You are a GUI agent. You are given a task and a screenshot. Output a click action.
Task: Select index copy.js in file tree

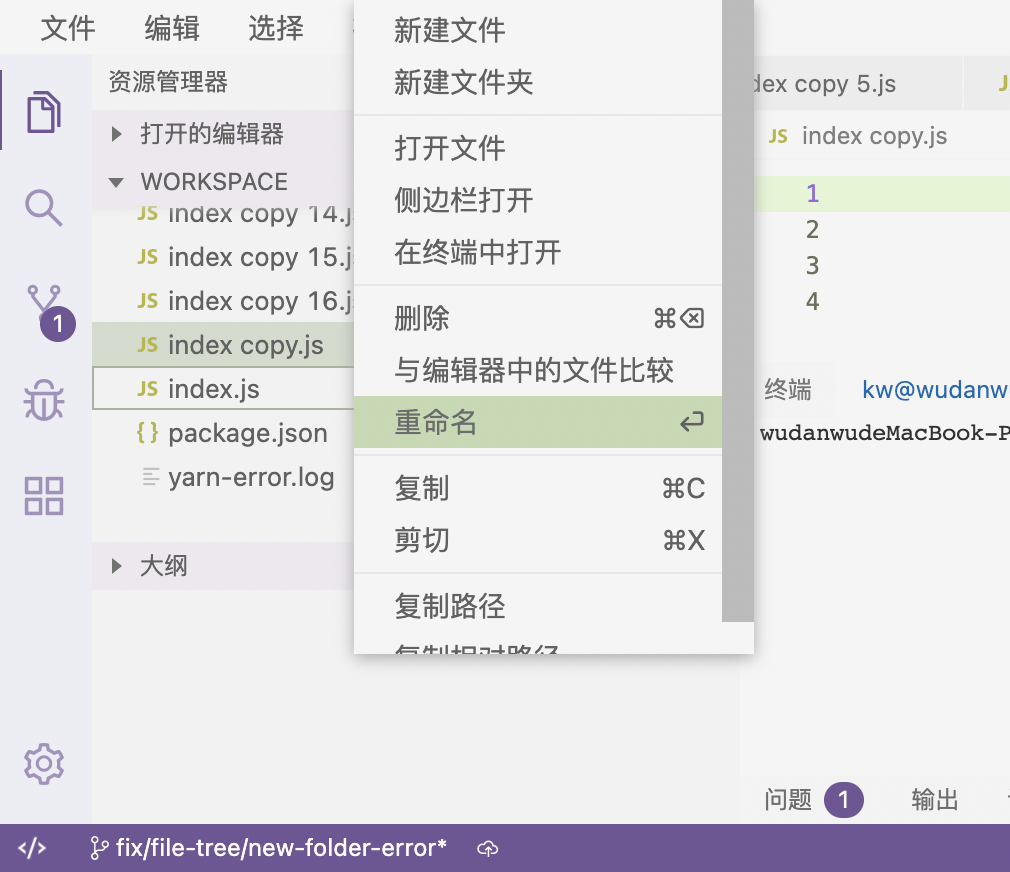click(x=223, y=345)
